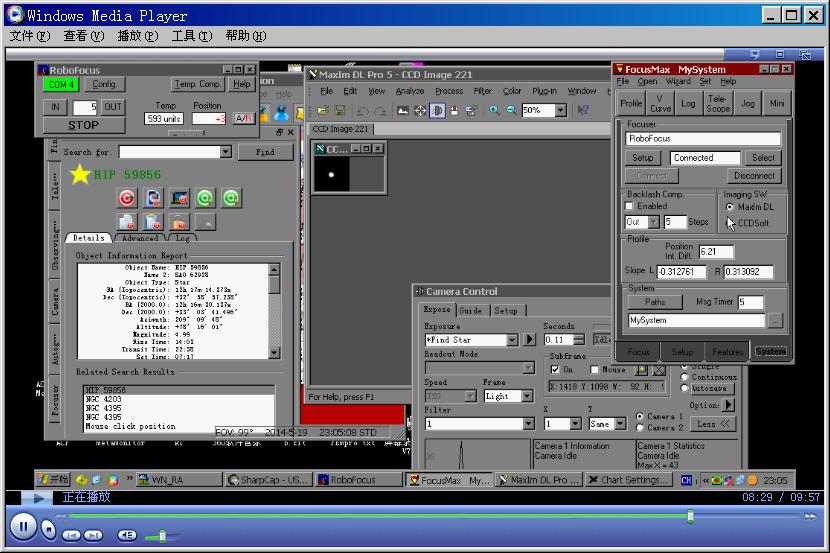Open the Frame type Light dropdown
The height and width of the screenshot is (553, 830).
pyautogui.click(x=527, y=396)
